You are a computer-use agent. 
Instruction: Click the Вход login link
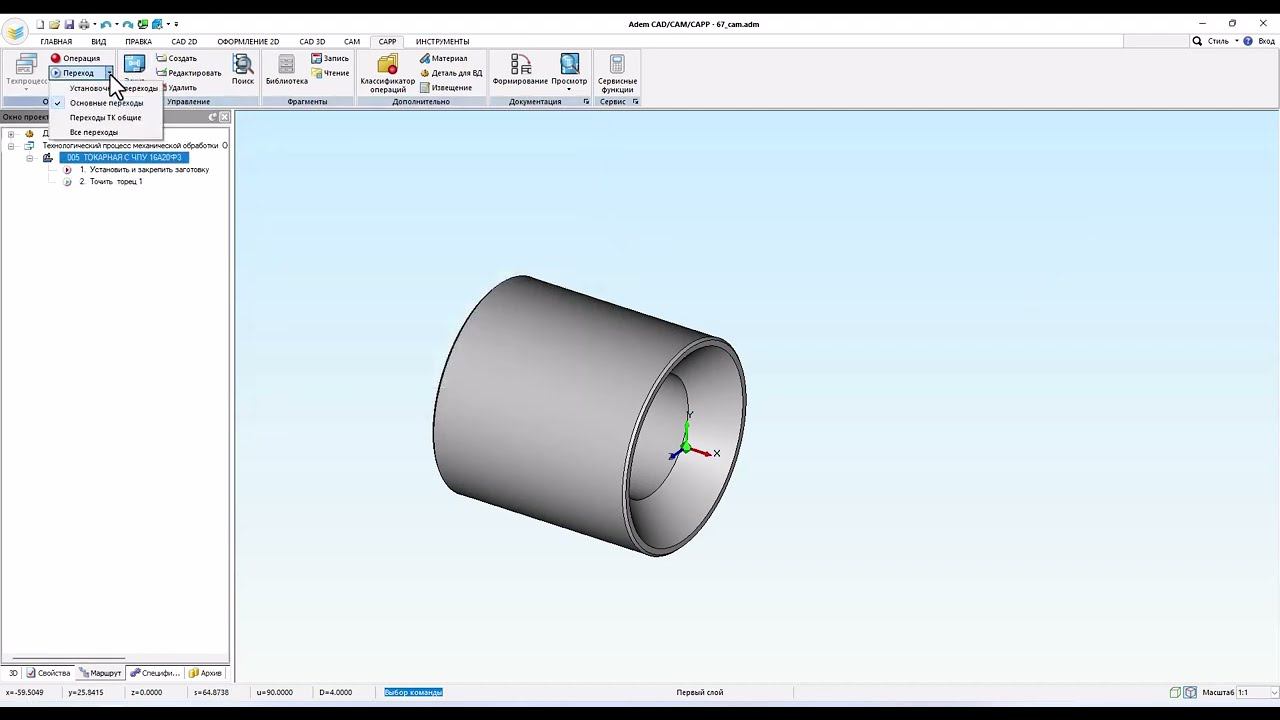tap(1267, 41)
